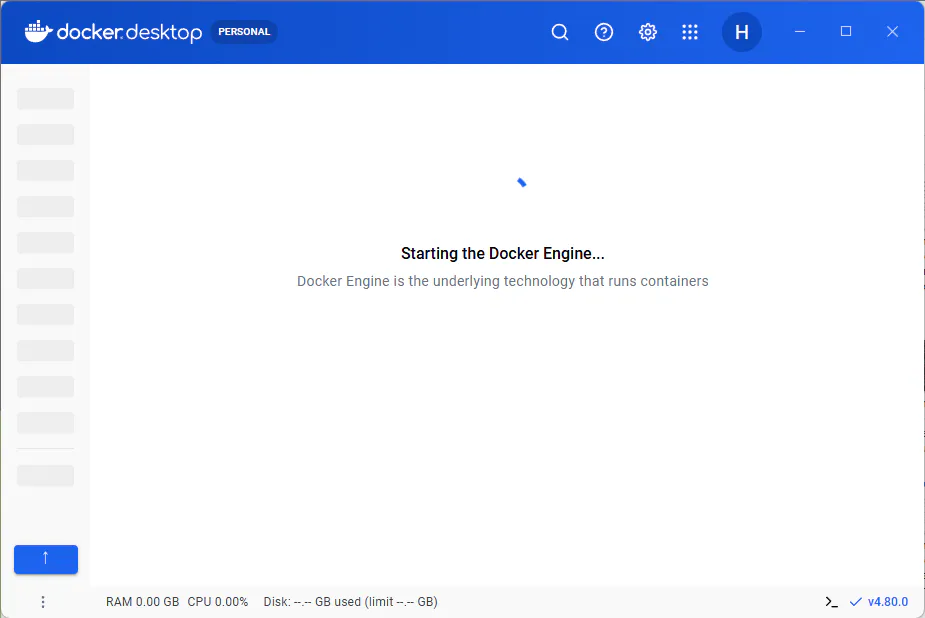Open the apps grid icon
This screenshot has height=618, width=925.
point(690,32)
